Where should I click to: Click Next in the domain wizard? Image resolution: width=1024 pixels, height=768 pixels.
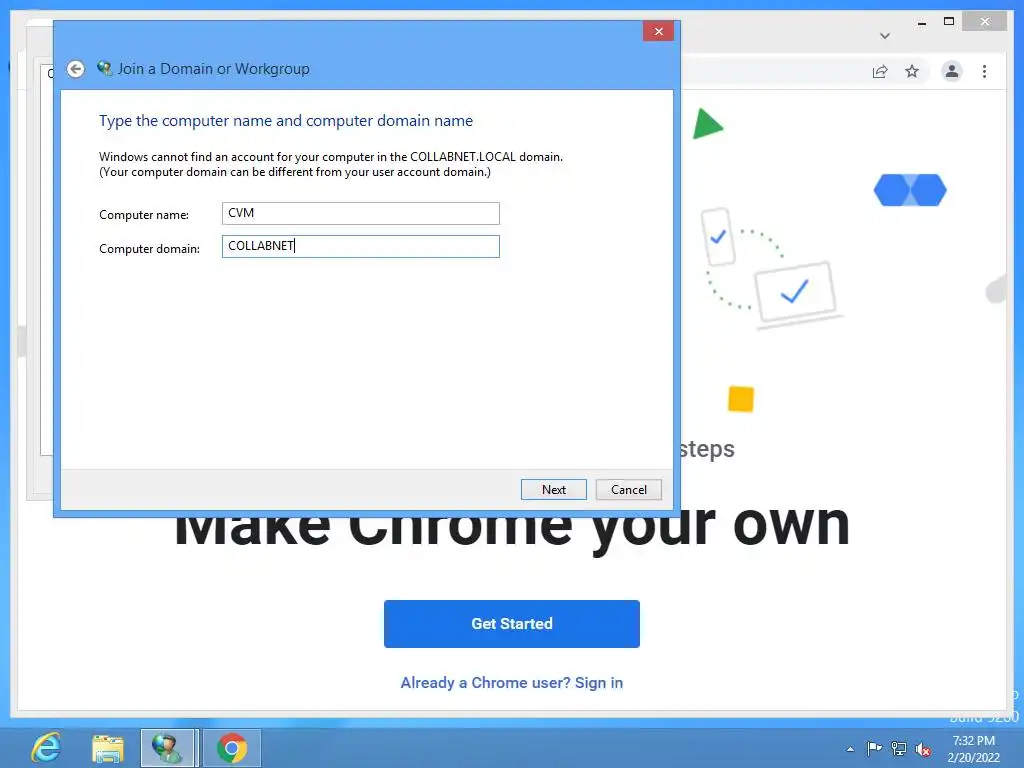(554, 490)
